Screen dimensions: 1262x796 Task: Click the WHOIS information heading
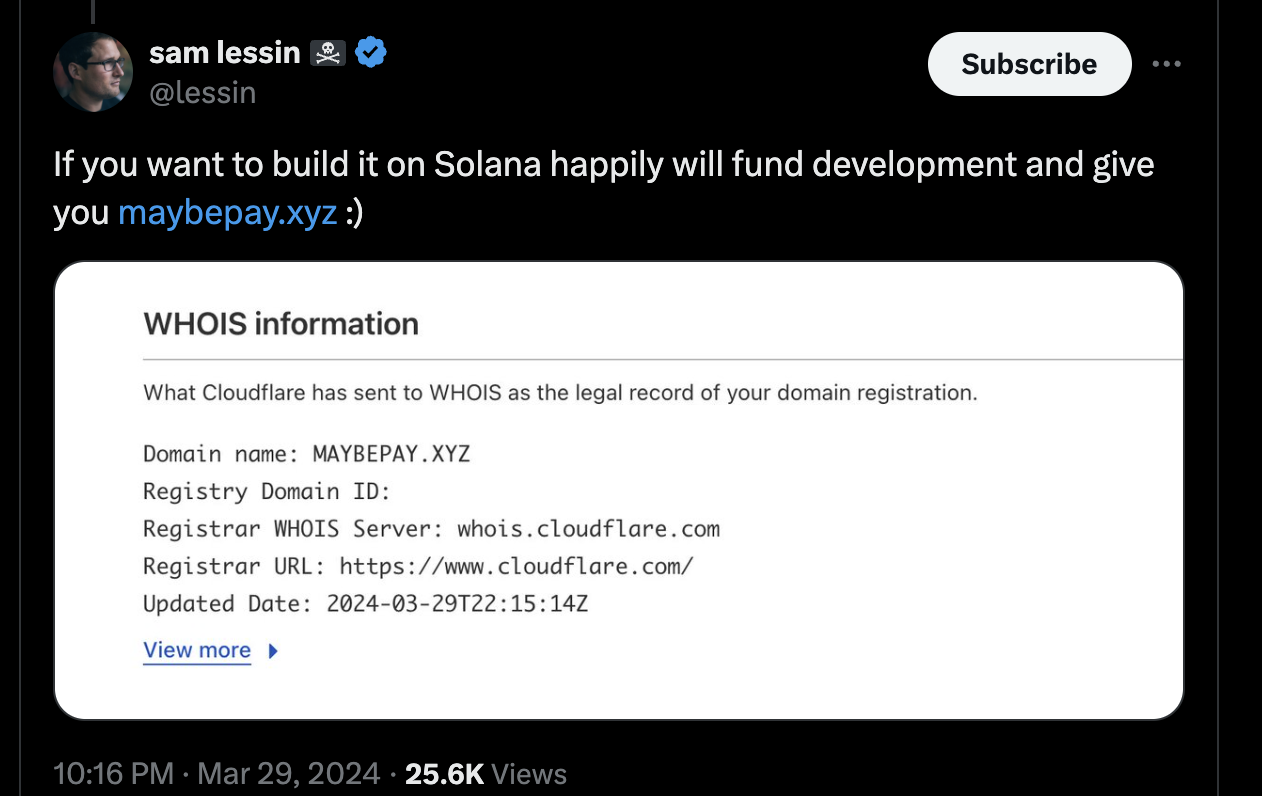point(281,324)
